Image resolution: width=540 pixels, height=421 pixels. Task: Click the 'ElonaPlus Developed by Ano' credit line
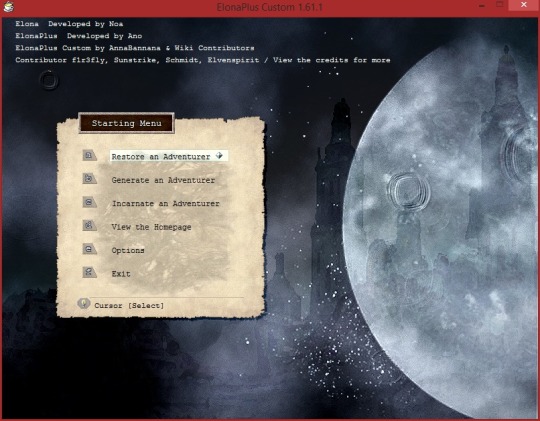pyautogui.click(x=79, y=36)
